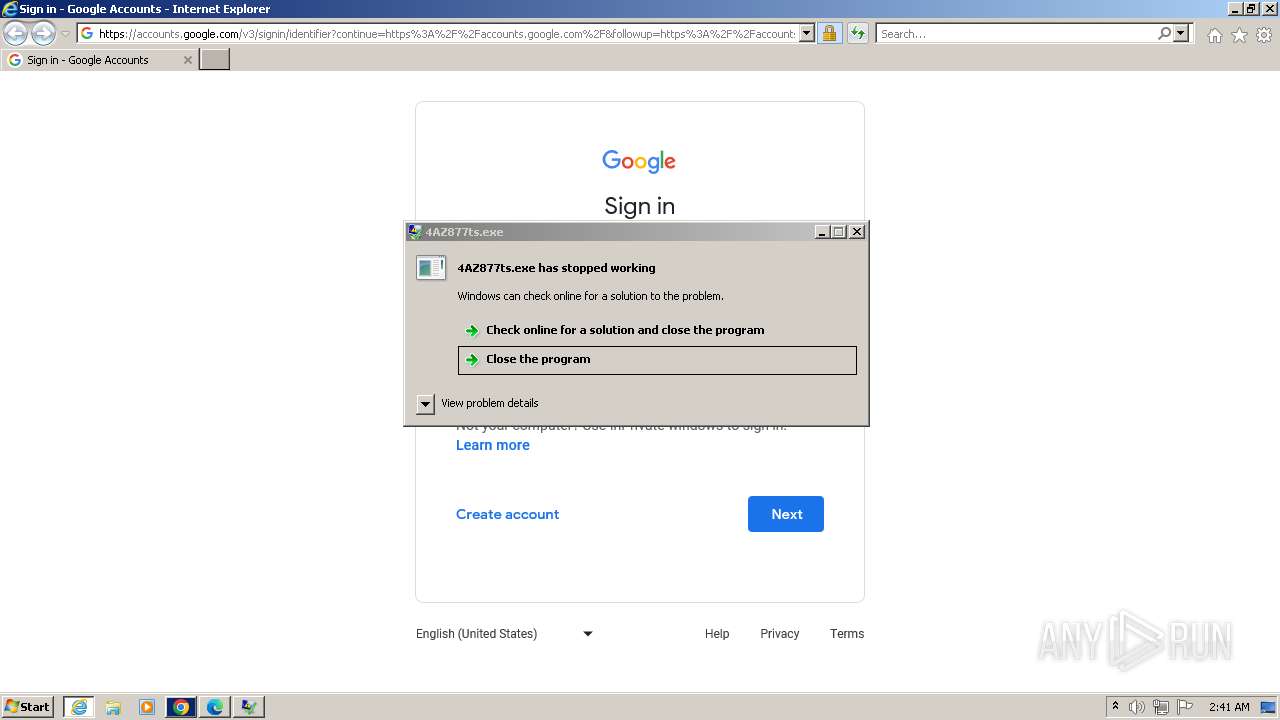The image size is (1280, 720).
Task: Click the security lock icon
Action: tap(829, 34)
